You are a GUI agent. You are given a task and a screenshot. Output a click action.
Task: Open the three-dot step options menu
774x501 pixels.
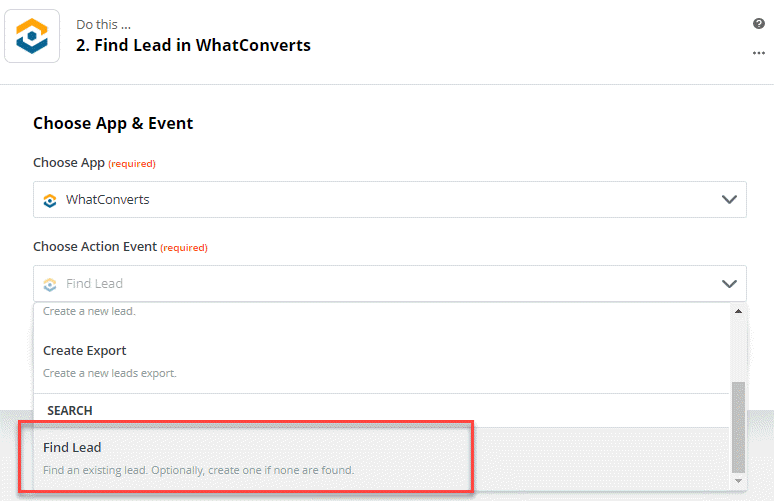(x=759, y=53)
